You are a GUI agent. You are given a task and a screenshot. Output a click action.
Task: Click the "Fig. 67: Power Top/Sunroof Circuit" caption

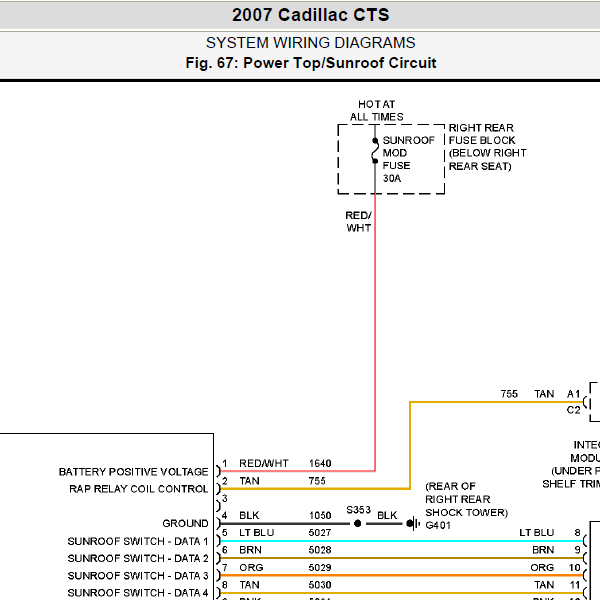tap(311, 63)
